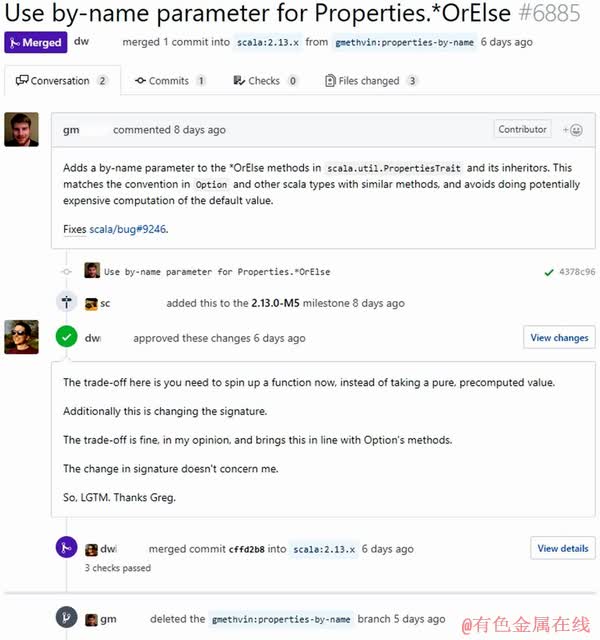Click the green commit status checkmark
This screenshot has height=640, width=600.
(x=549, y=272)
